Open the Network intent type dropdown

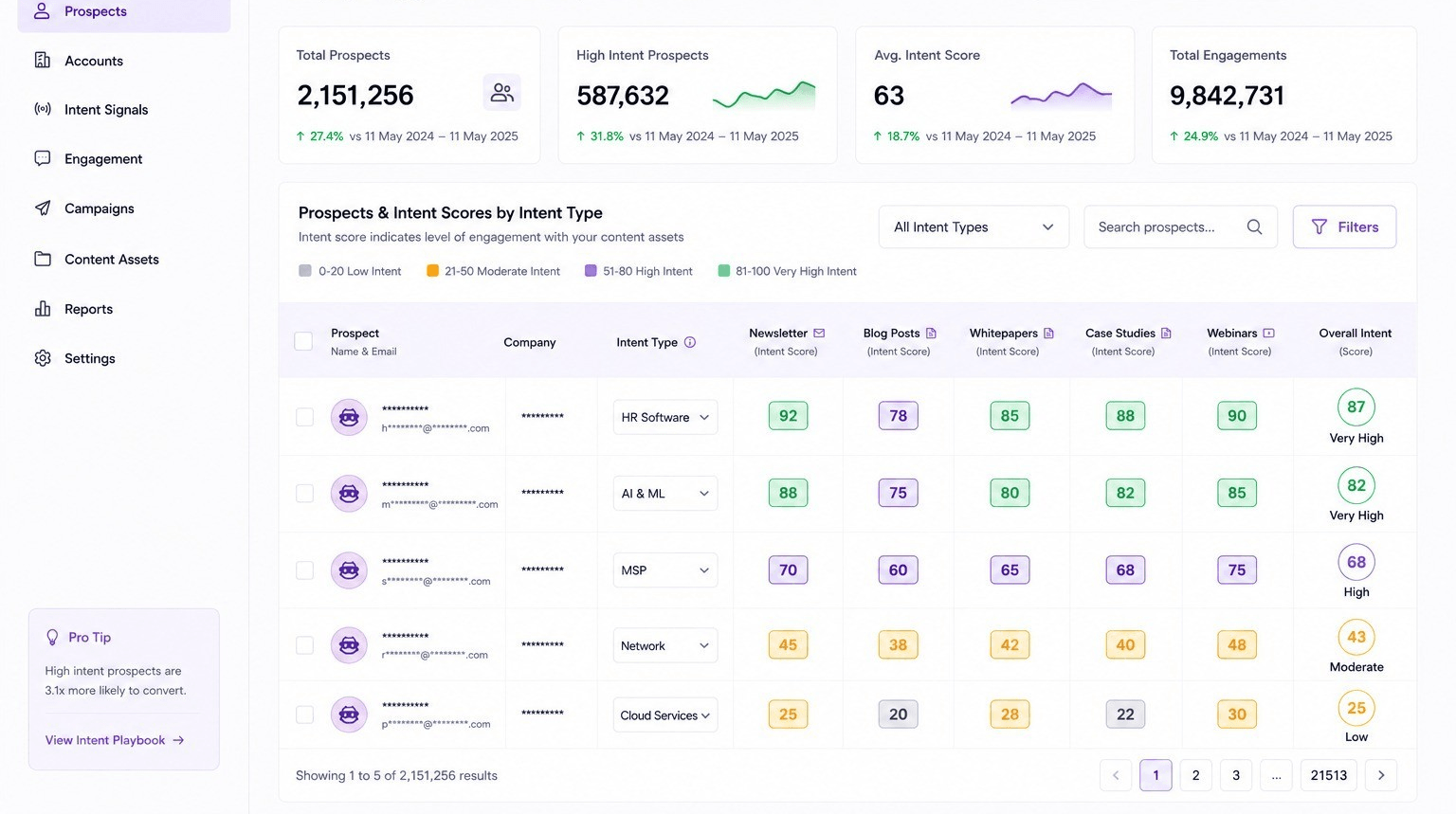pos(665,645)
